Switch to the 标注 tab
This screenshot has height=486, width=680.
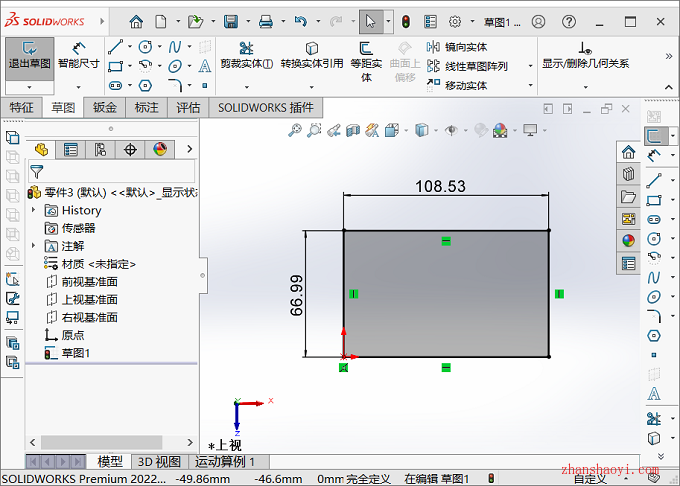(x=146, y=108)
